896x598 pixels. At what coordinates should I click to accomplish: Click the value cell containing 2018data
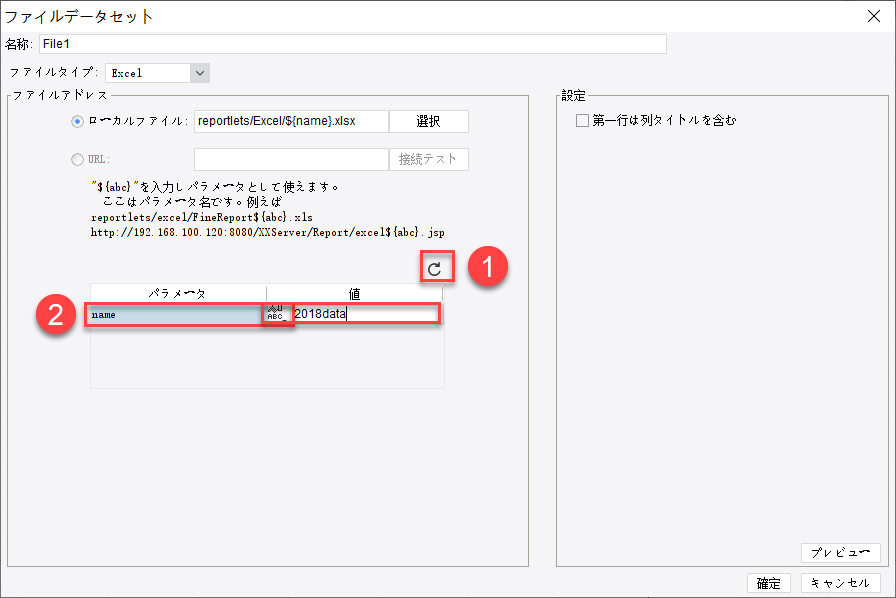(365, 312)
